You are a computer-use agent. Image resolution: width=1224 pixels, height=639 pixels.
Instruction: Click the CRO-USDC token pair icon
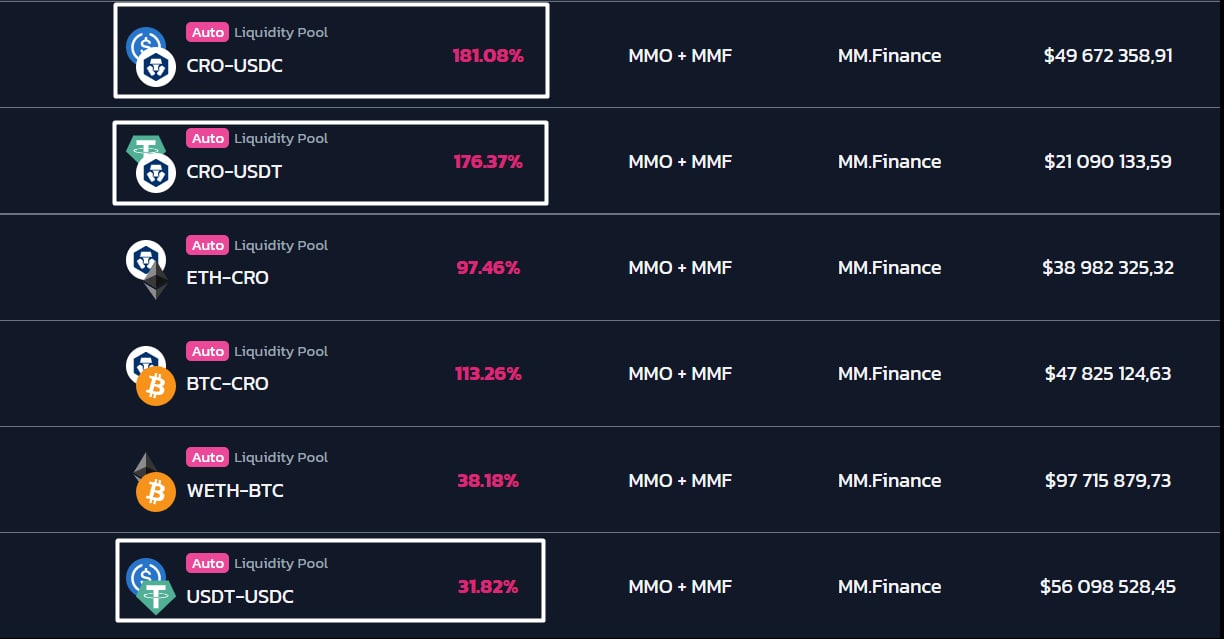pos(150,56)
